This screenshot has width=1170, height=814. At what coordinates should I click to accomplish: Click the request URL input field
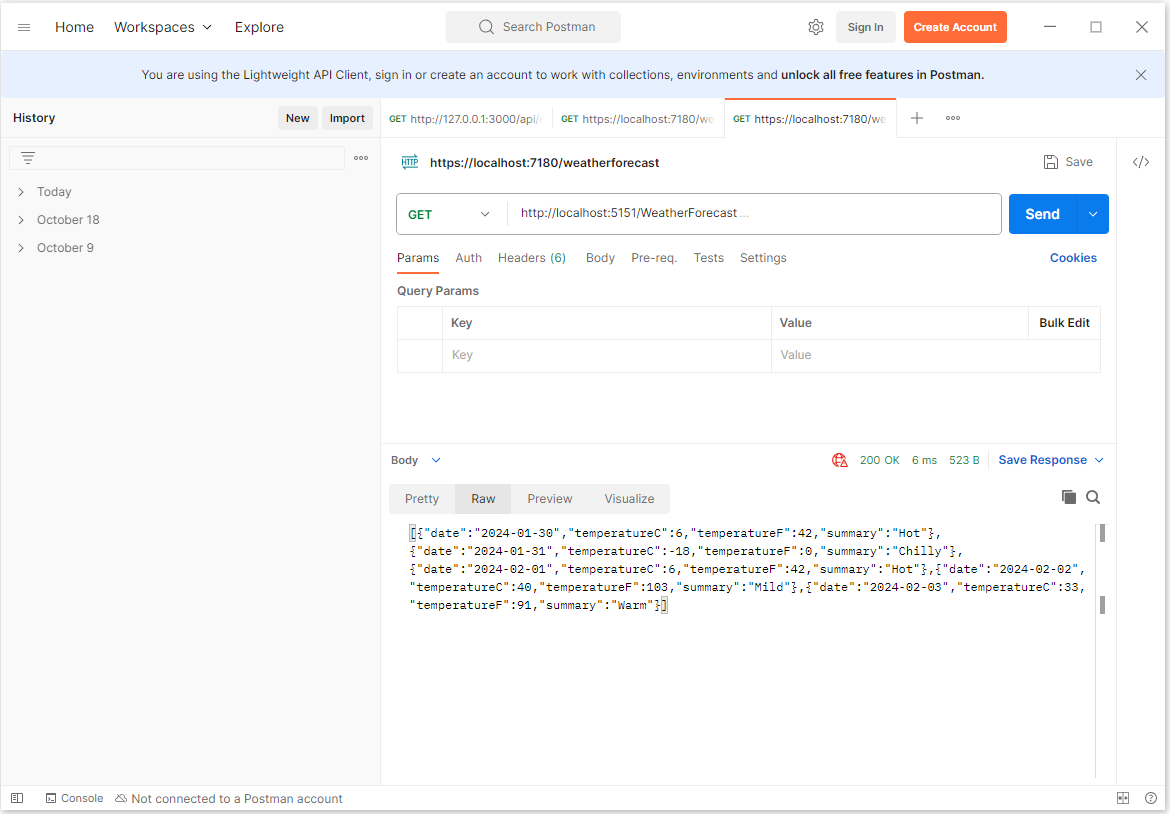tap(750, 213)
